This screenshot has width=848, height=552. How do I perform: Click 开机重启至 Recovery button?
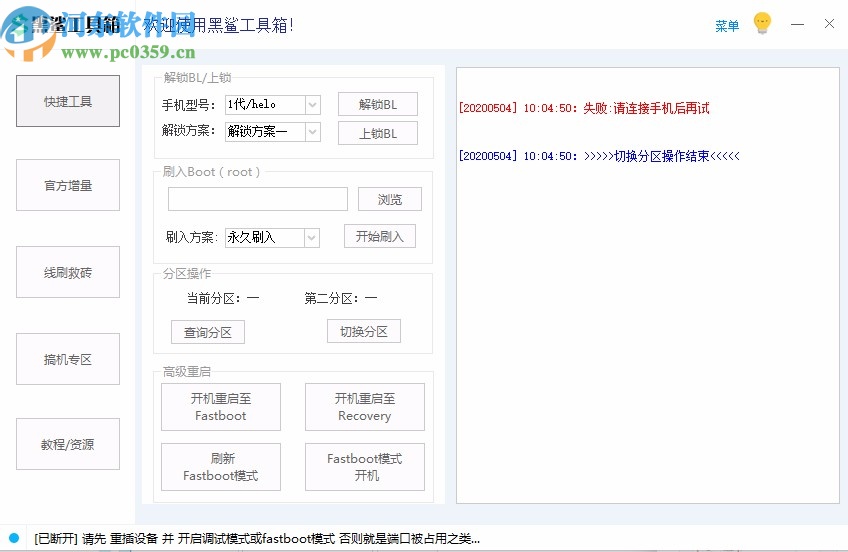pos(365,407)
